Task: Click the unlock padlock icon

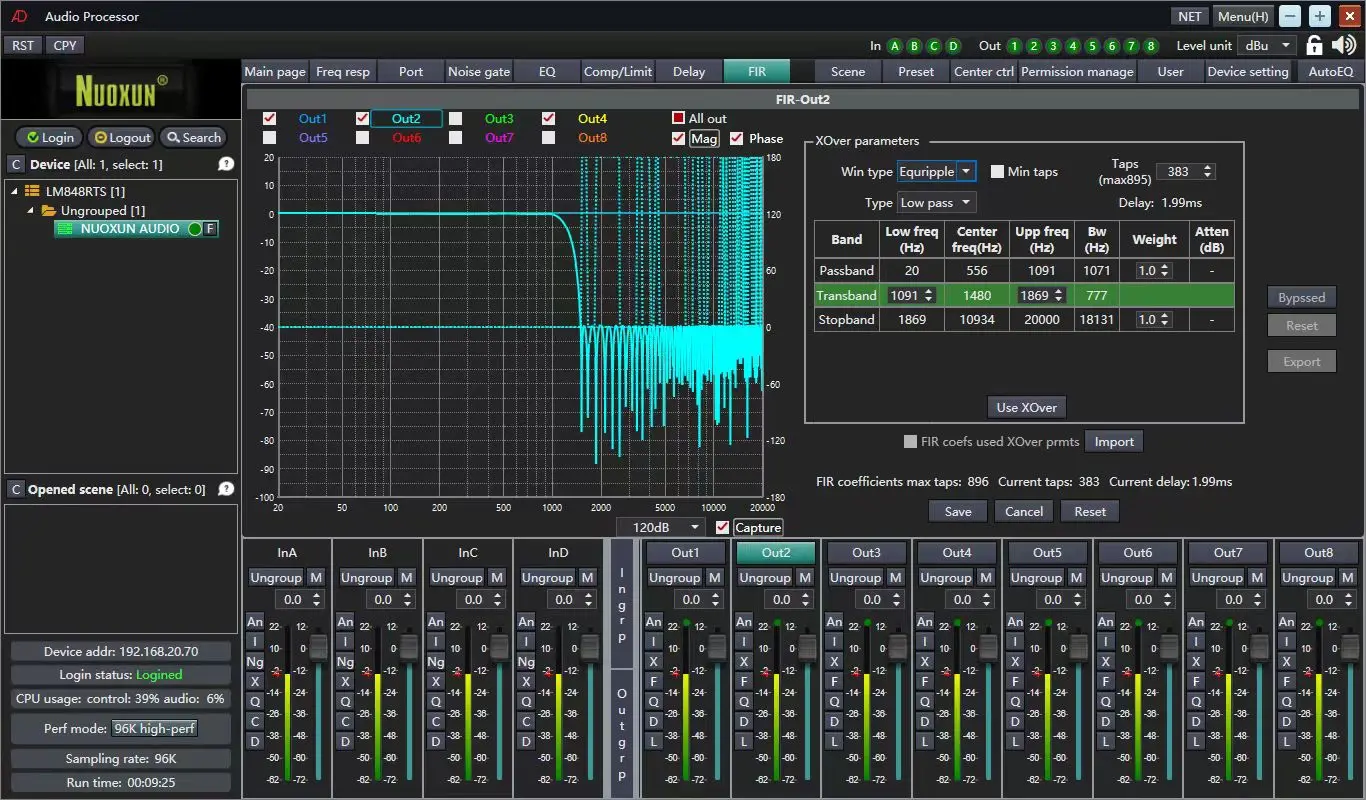Action: tap(1315, 45)
